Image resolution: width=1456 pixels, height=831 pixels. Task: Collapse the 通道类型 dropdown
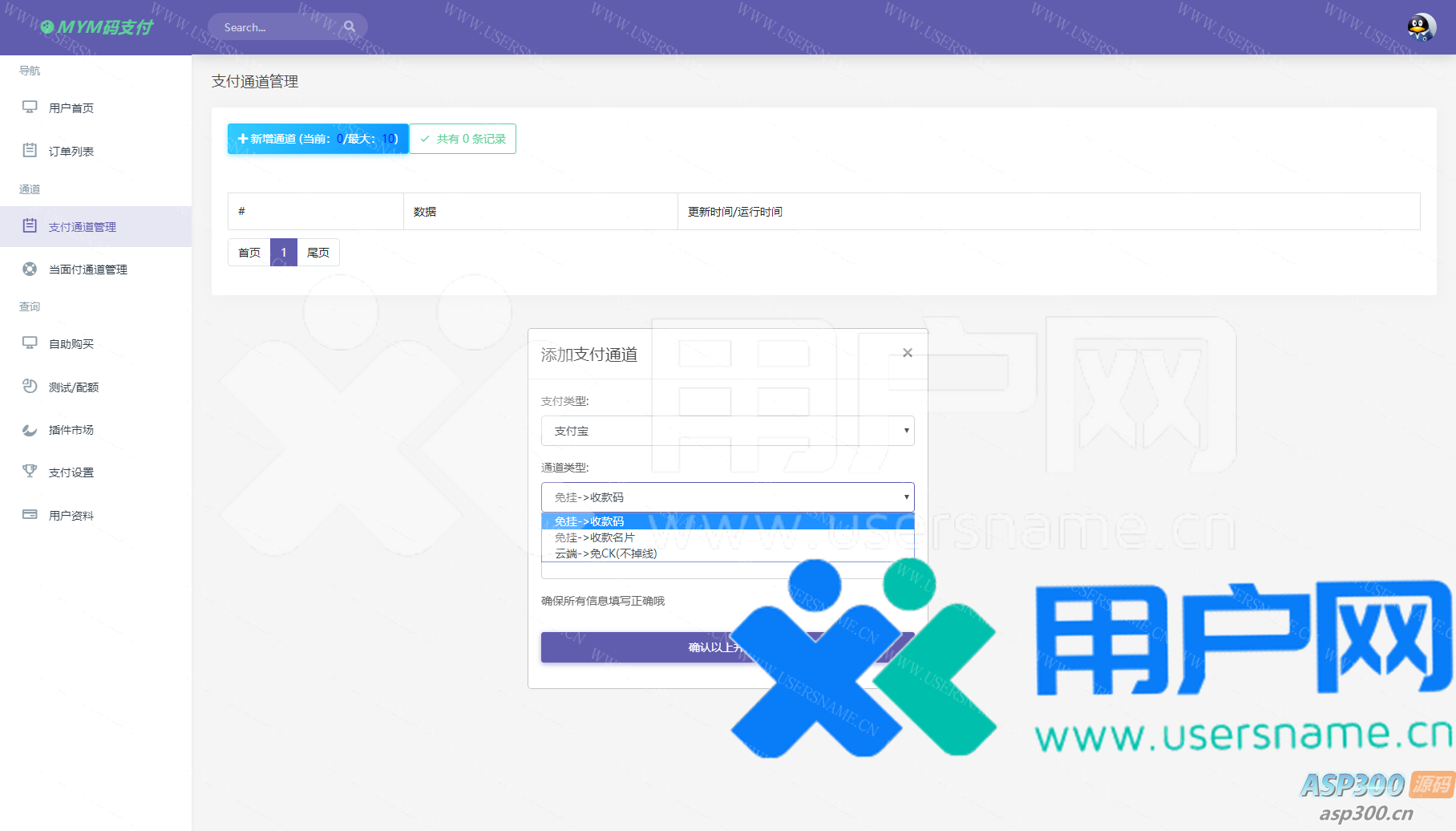(x=727, y=497)
